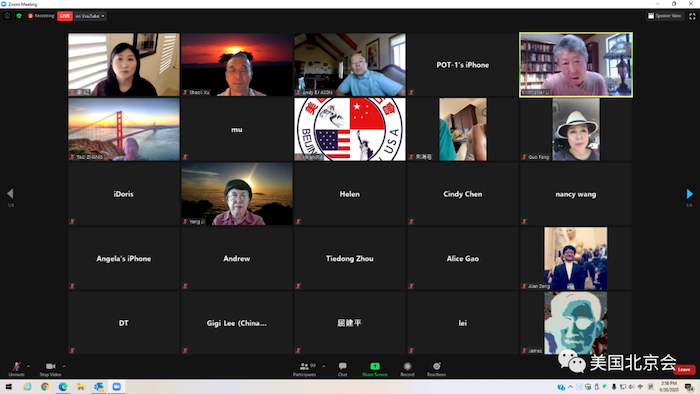Select TAO ZHANG's Golden Gate tile
The width and height of the screenshot is (700, 394).
(124, 129)
